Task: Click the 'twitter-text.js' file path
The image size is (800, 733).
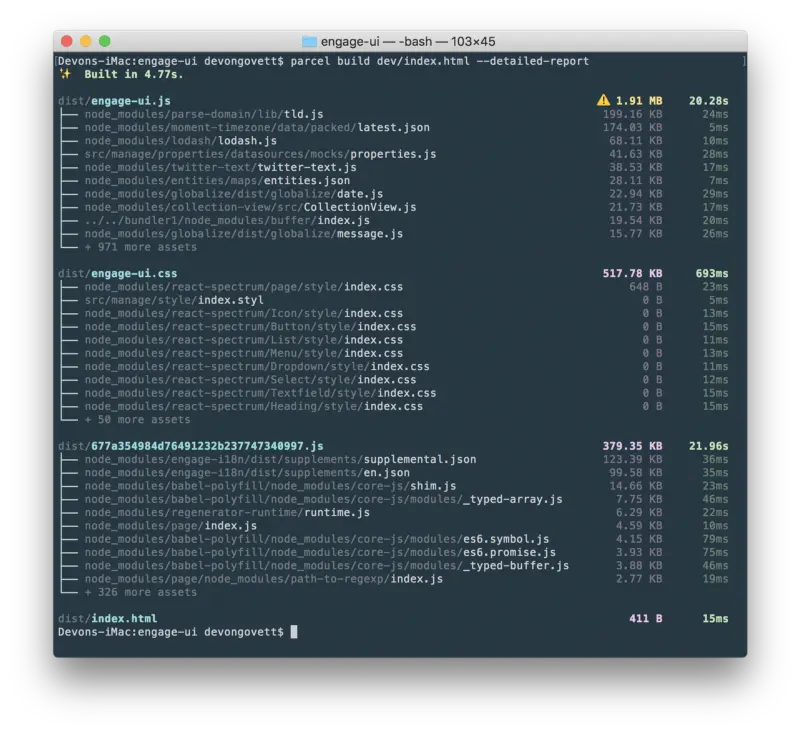Action: pos(220,167)
